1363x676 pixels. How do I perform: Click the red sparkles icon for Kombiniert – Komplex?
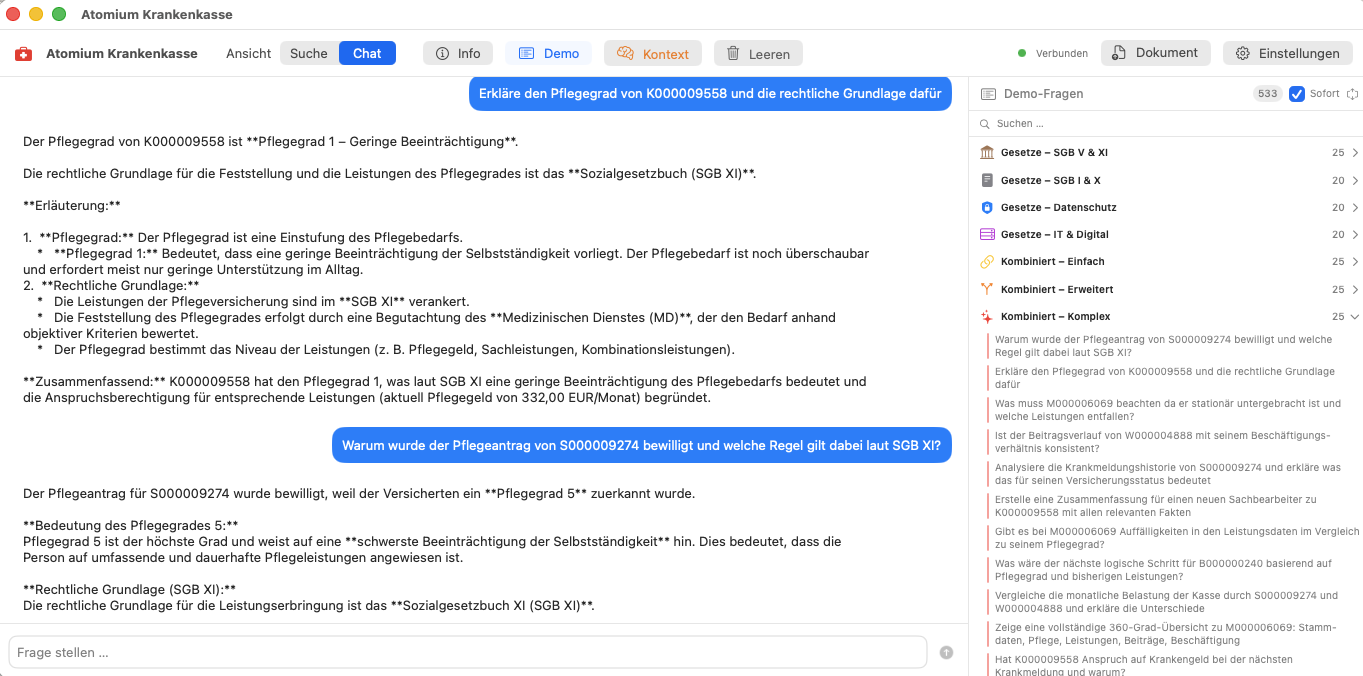coord(987,316)
